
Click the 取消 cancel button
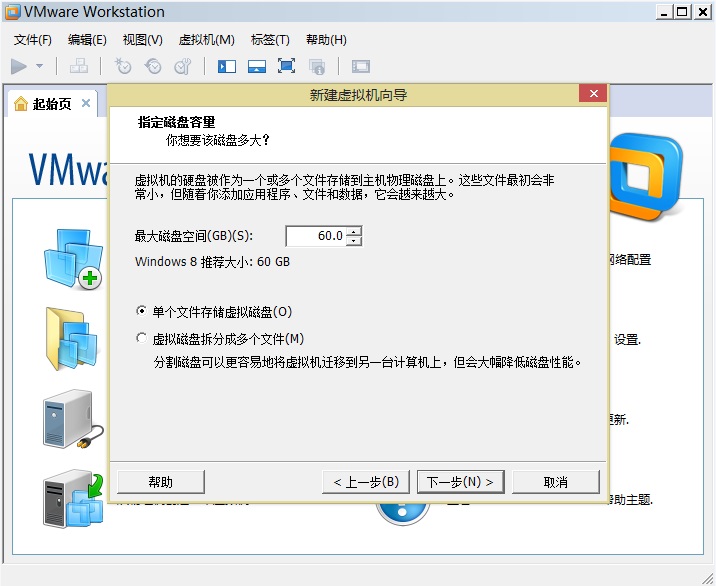point(556,482)
